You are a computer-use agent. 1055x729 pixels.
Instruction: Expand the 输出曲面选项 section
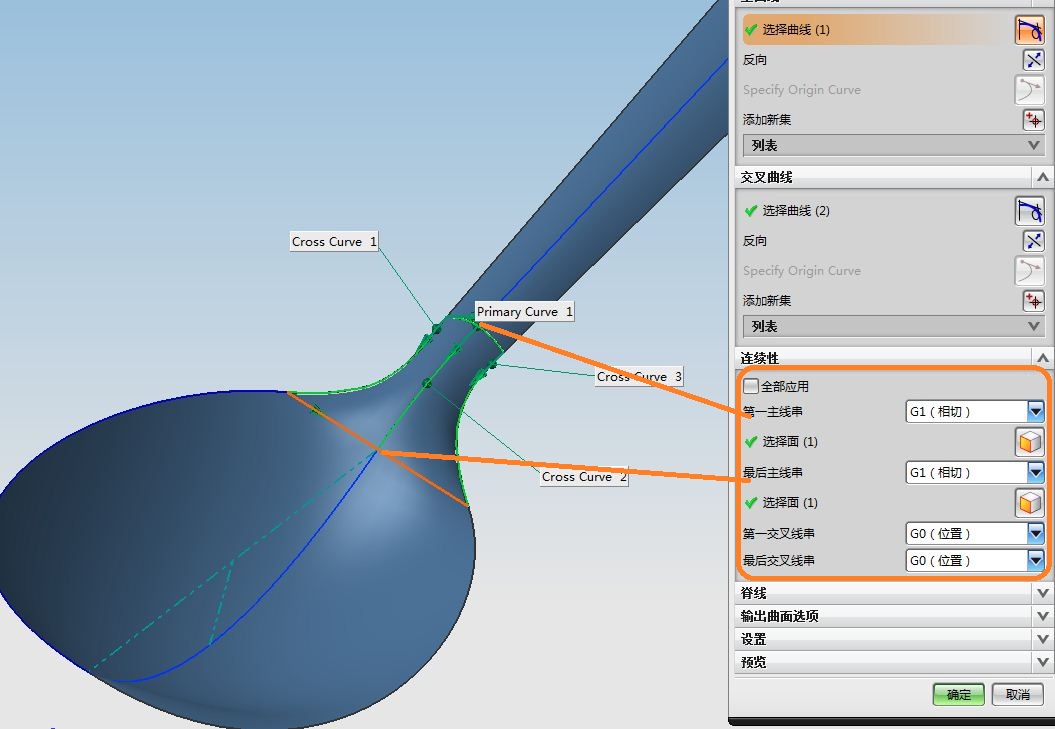click(x=1042, y=616)
